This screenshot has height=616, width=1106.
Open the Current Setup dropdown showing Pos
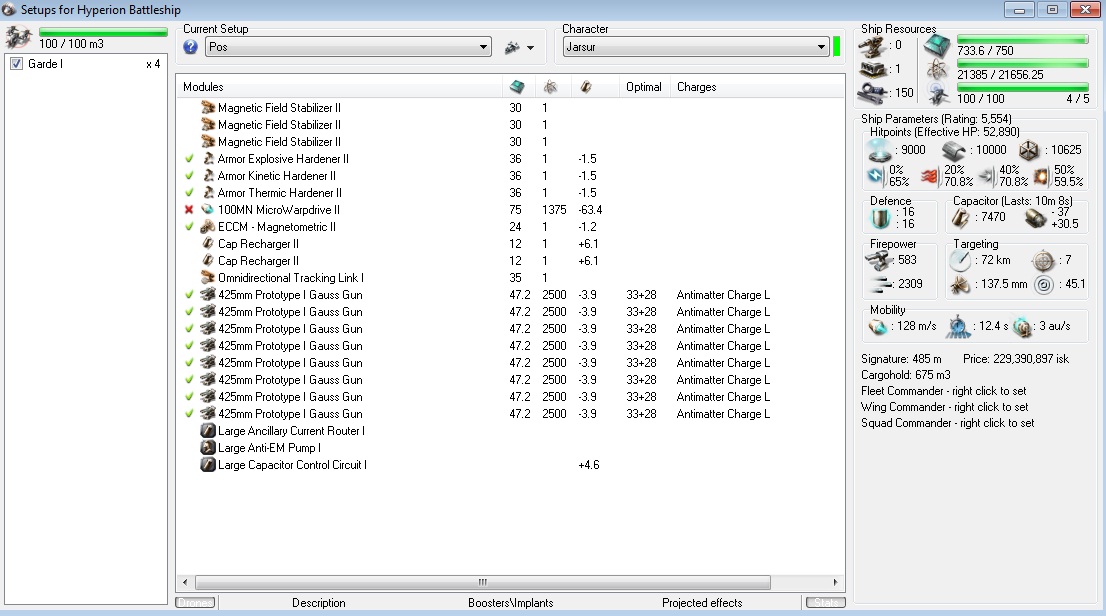348,47
